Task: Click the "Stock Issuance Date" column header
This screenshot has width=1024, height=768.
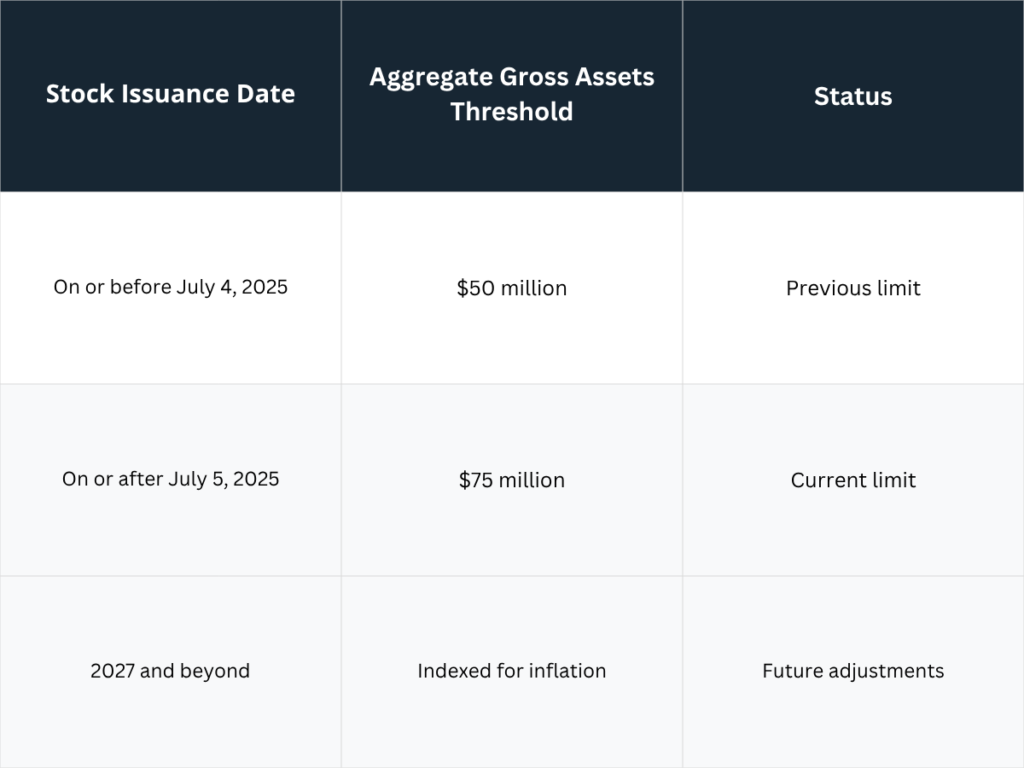Action: point(170,95)
